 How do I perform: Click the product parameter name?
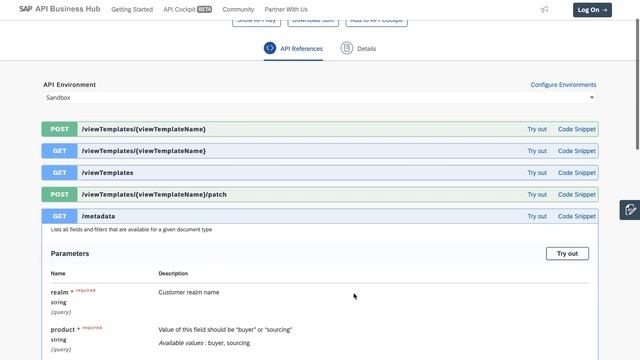click(x=62, y=329)
